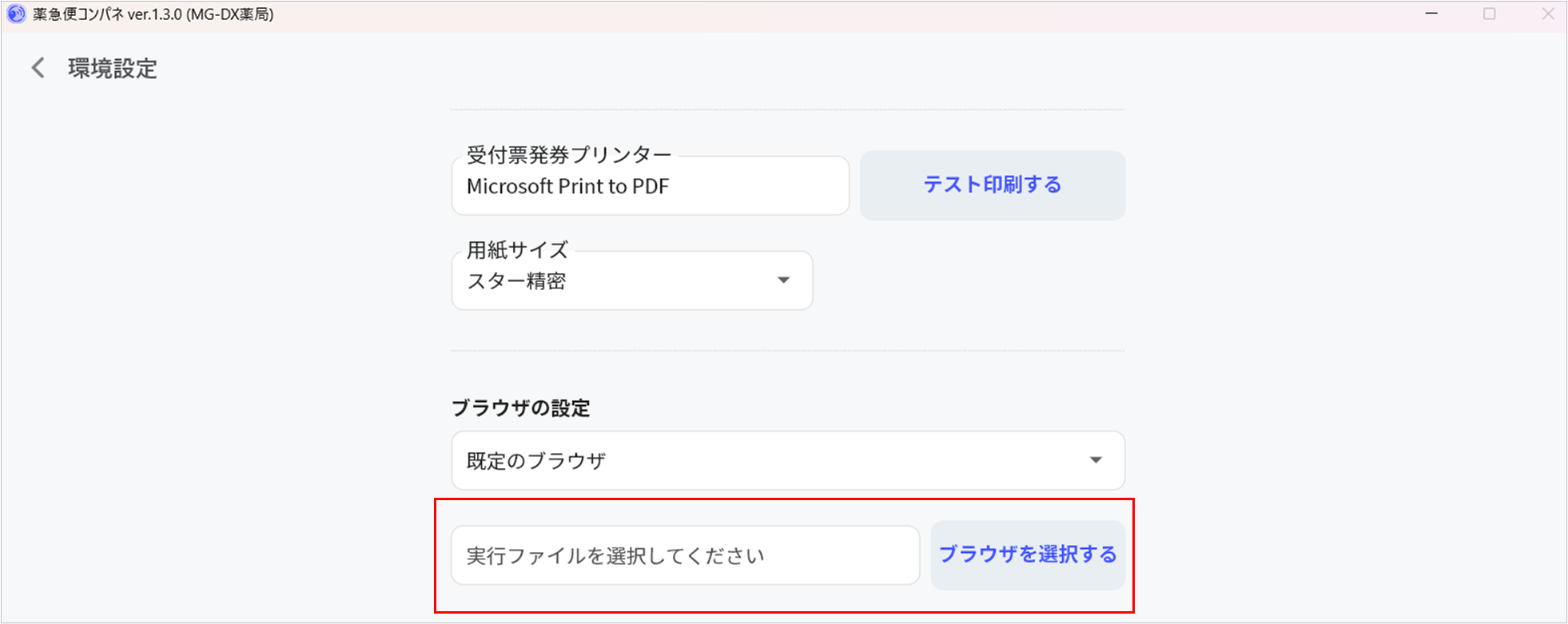Click the 実行ファイルを選択してください input field

click(685, 555)
